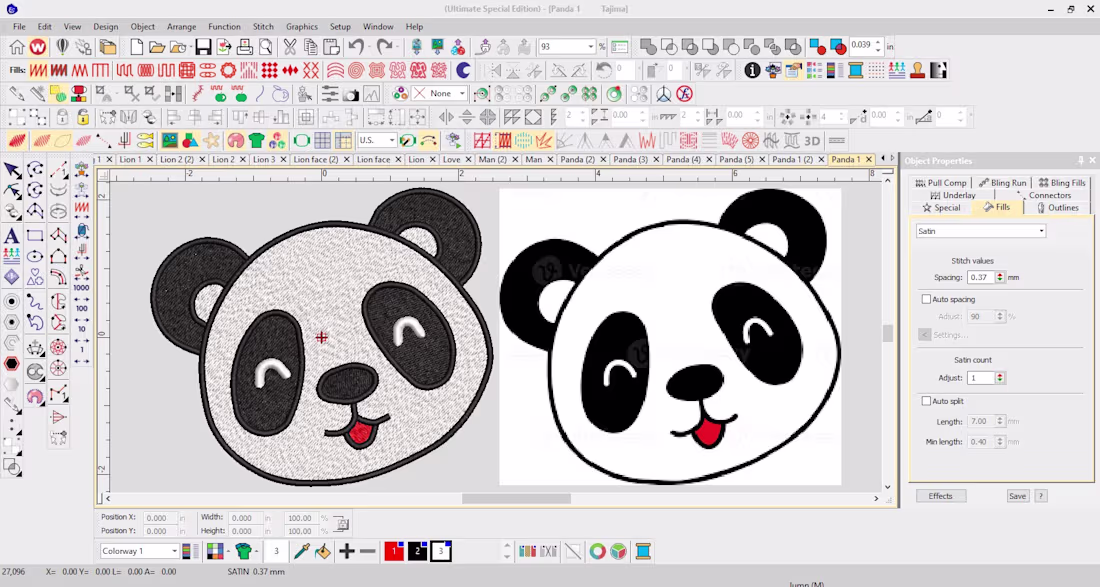
Task: Click the 3D effect toolbar icon
Action: pyautogui.click(x=812, y=141)
